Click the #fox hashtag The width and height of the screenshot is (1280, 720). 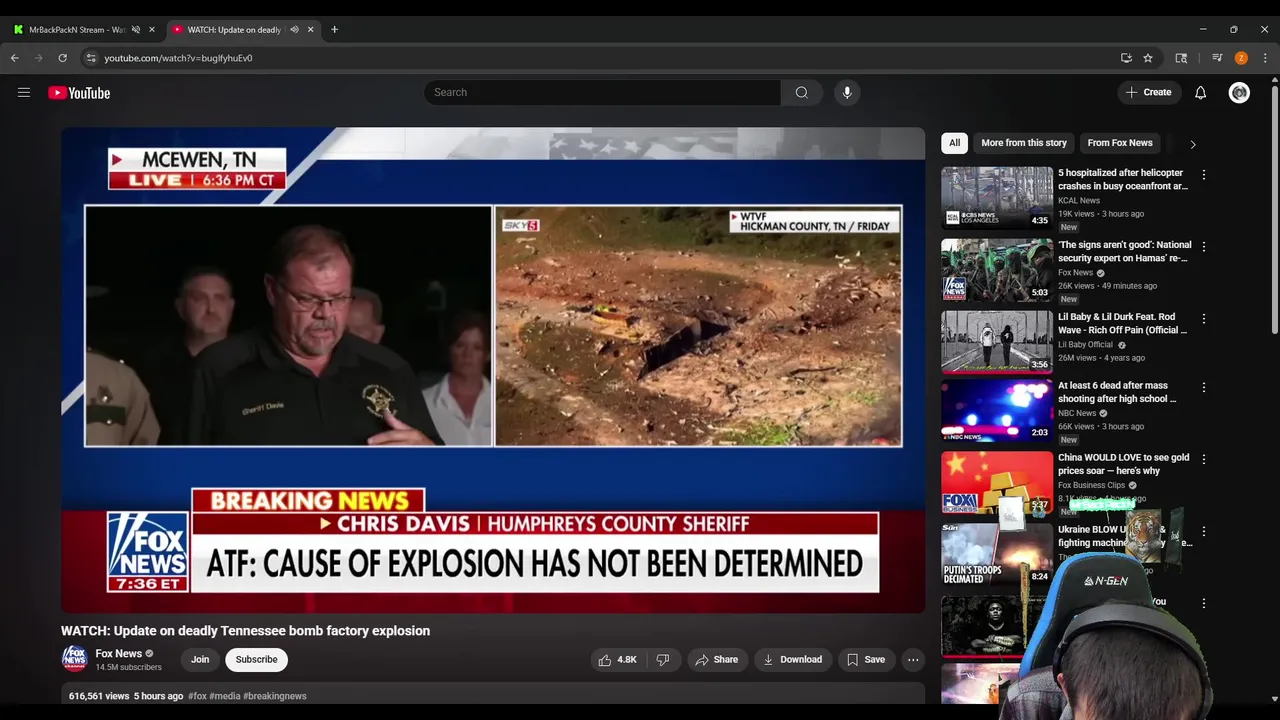197,696
